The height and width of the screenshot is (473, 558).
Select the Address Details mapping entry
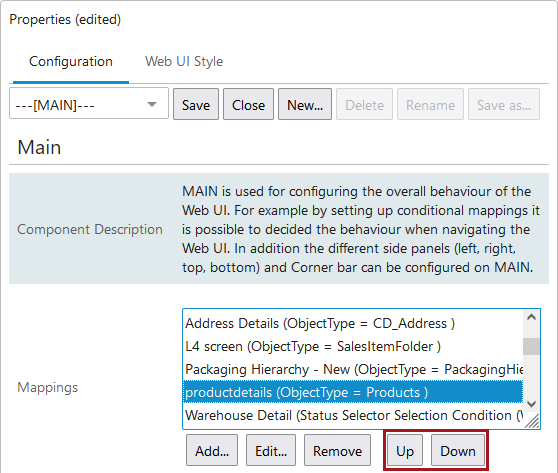(x=353, y=323)
